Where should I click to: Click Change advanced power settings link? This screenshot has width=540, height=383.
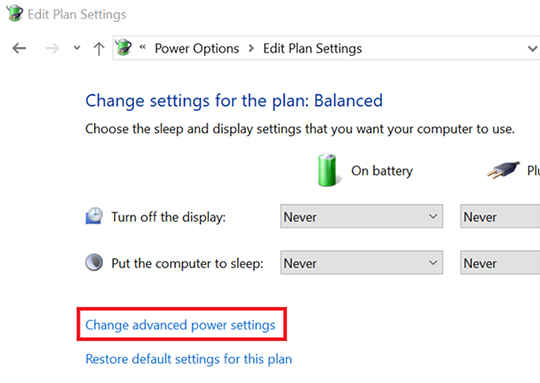pyautogui.click(x=180, y=325)
